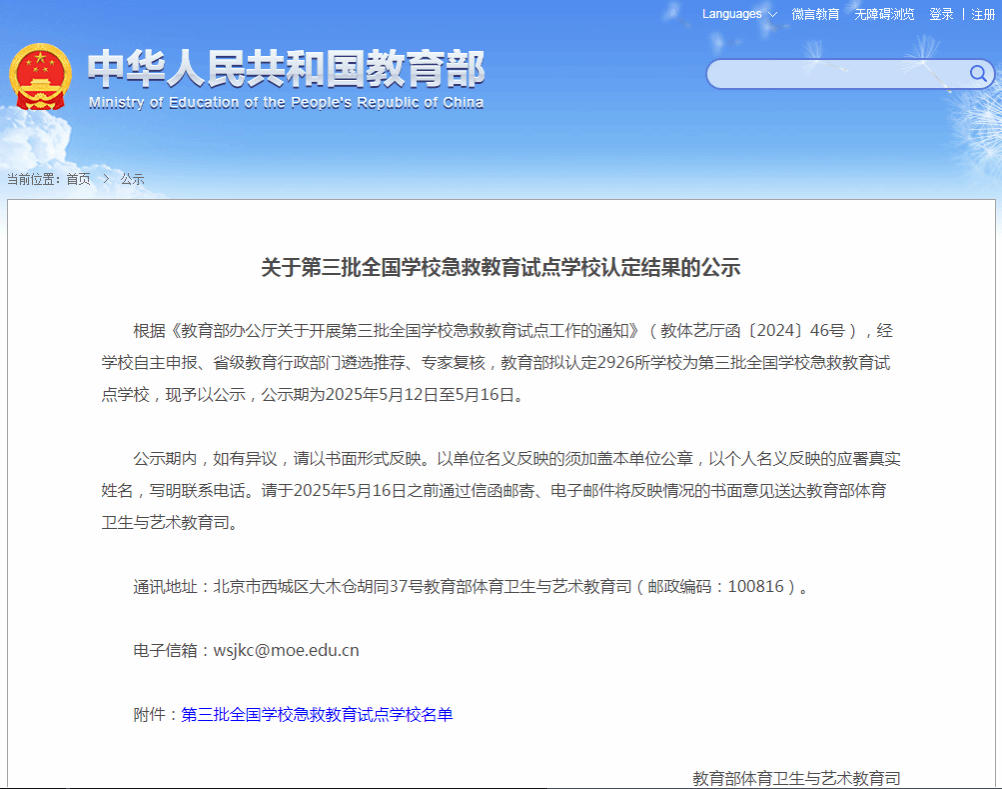Click the 中华人民共和国教育部 site title

click(x=286, y=68)
